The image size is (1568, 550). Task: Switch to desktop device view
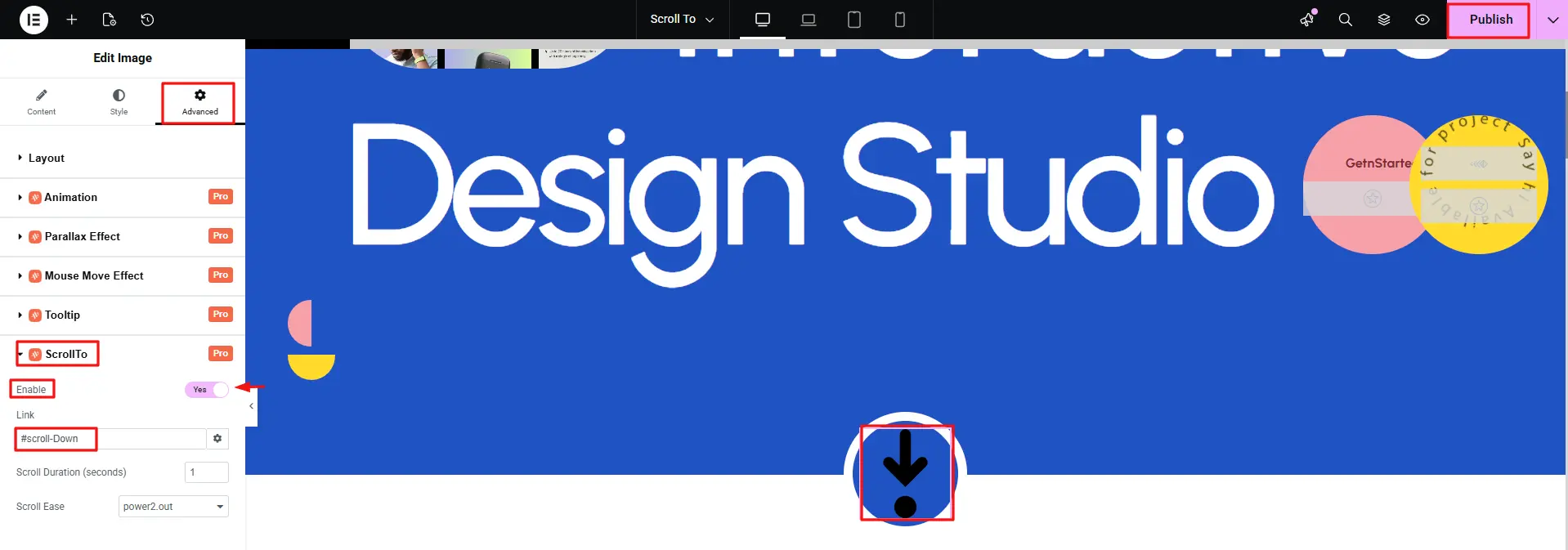click(x=763, y=20)
